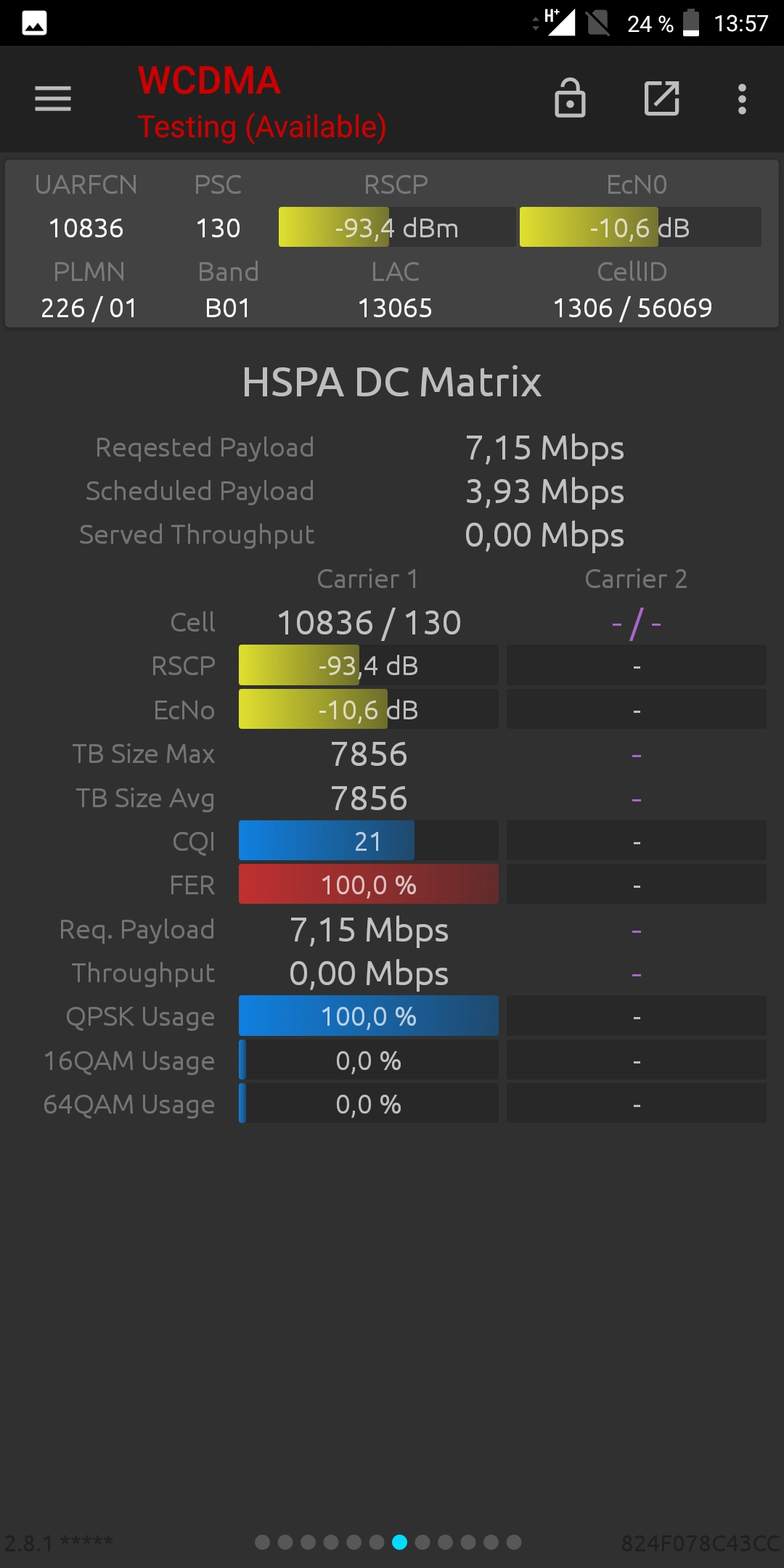Select the highlighted cyan page dot

click(x=399, y=1542)
